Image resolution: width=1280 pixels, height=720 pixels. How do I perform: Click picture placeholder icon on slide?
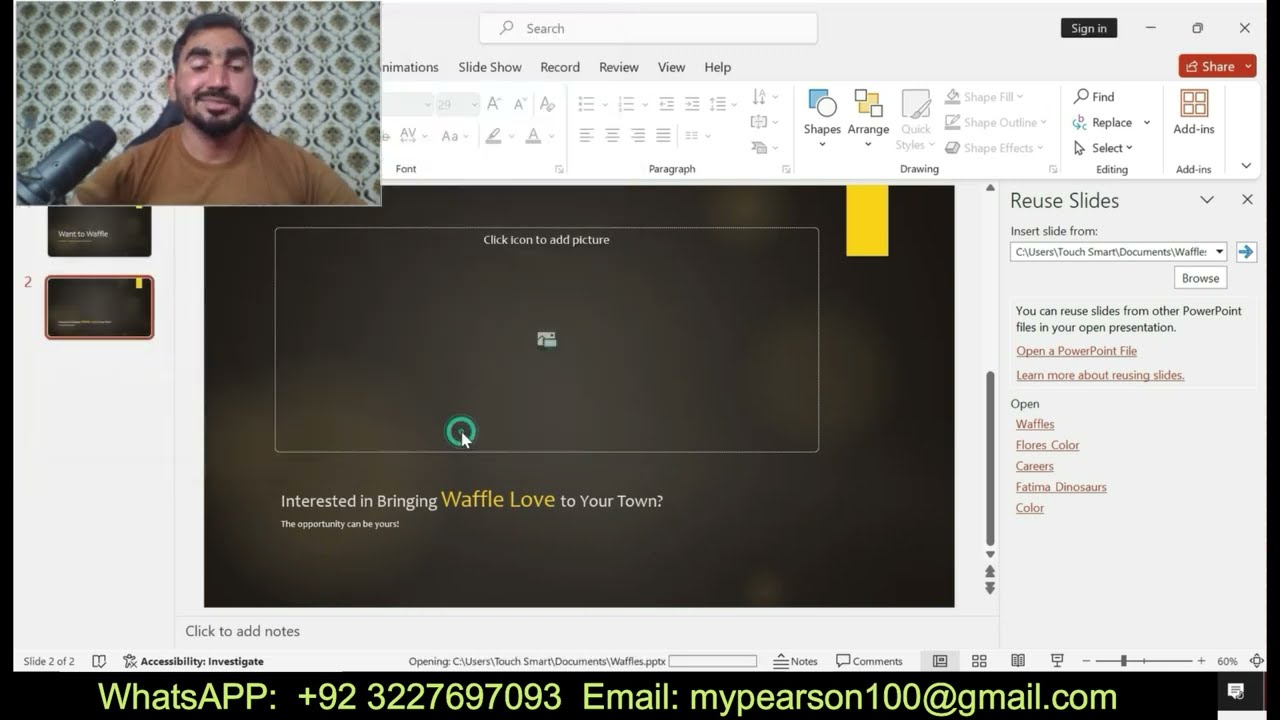click(546, 340)
